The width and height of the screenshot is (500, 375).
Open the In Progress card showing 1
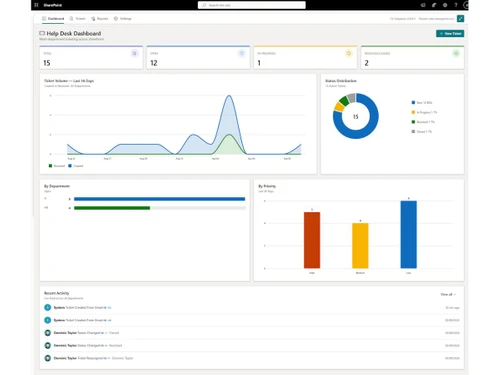tap(305, 58)
